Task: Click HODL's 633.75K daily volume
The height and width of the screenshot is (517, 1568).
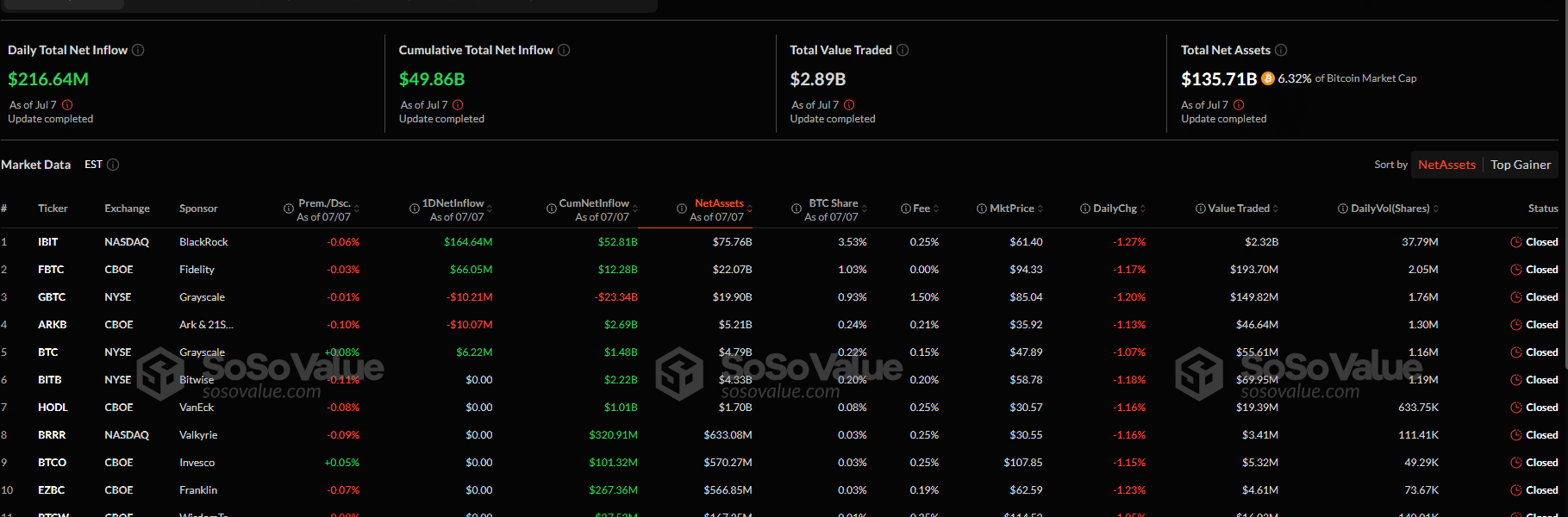Action: [x=1418, y=408]
